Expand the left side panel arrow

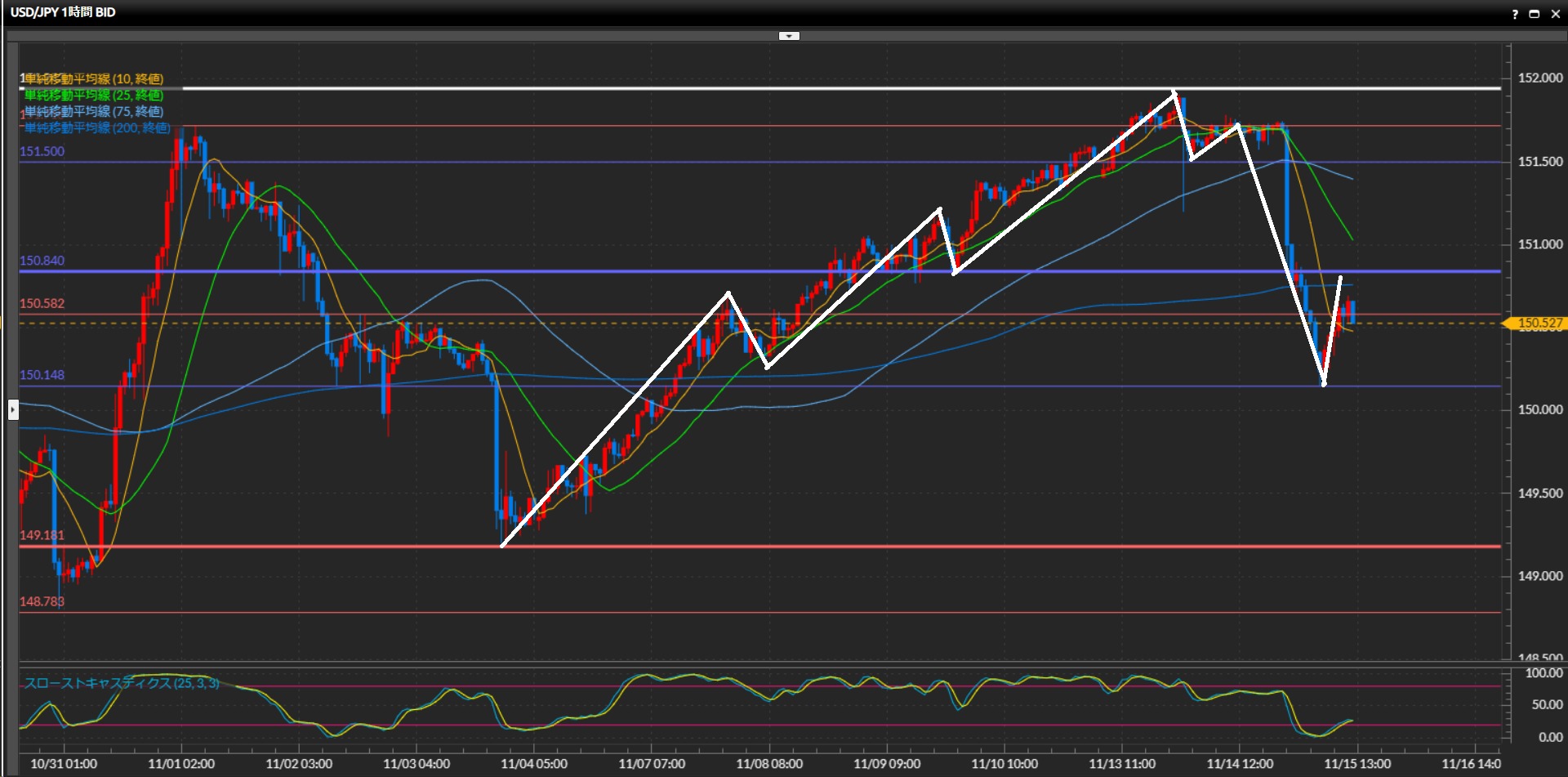pos(13,409)
